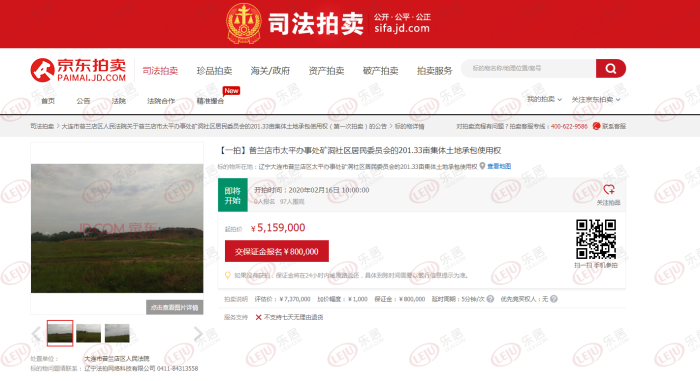Open the 我的拍卖 dropdown

[544, 99]
